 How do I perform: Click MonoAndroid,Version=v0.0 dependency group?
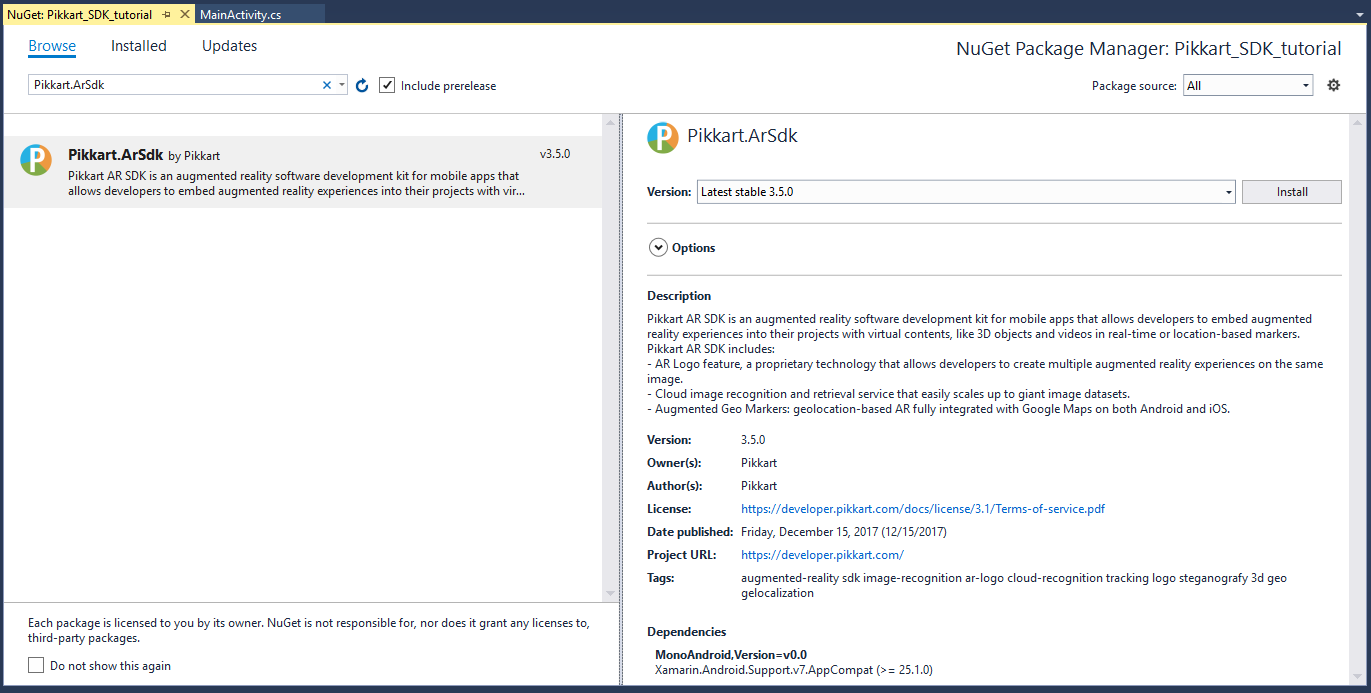pyautogui.click(x=731, y=655)
